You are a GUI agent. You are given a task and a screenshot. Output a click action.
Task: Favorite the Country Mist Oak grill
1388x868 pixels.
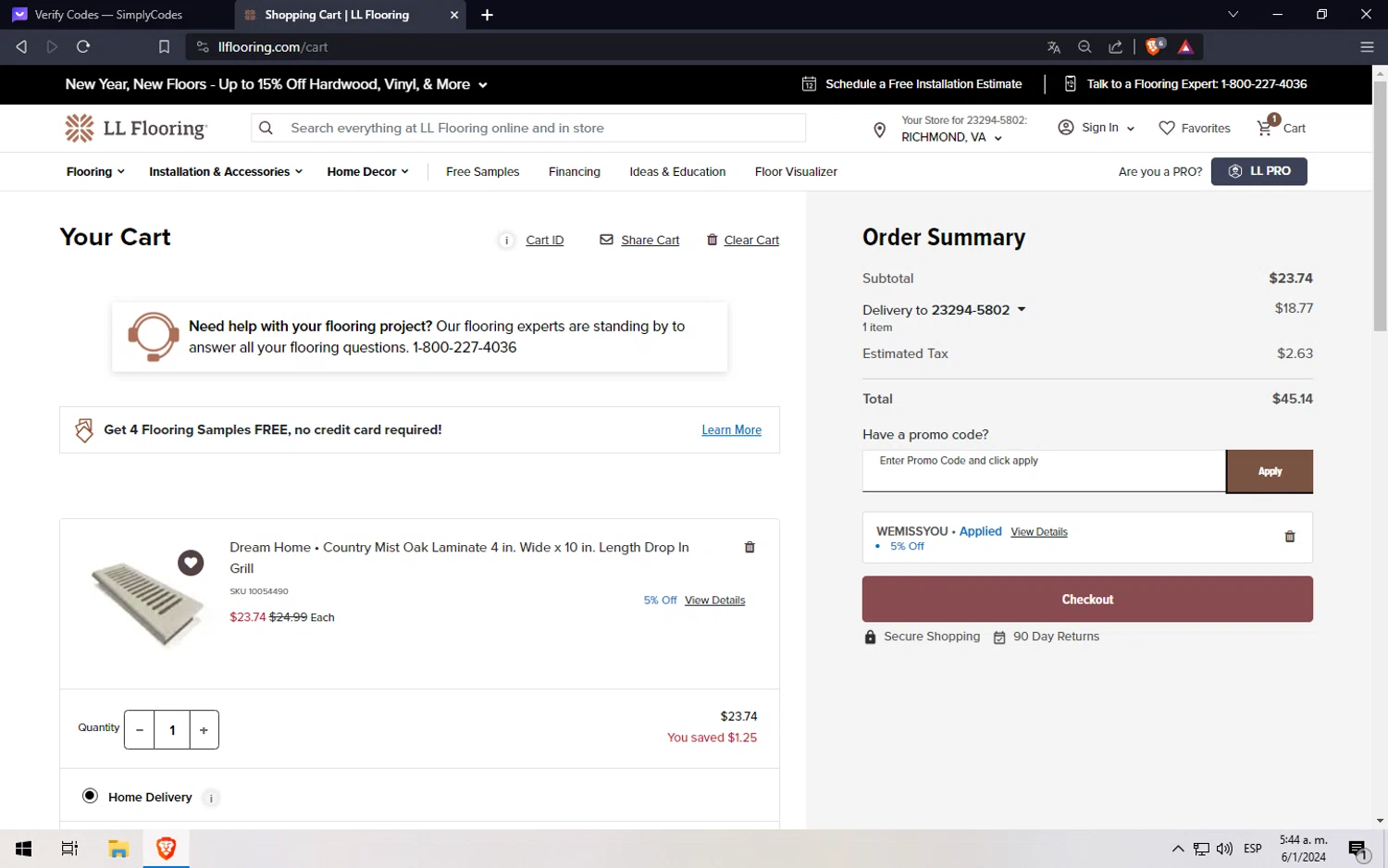pyautogui.click(x=191, y=563)
